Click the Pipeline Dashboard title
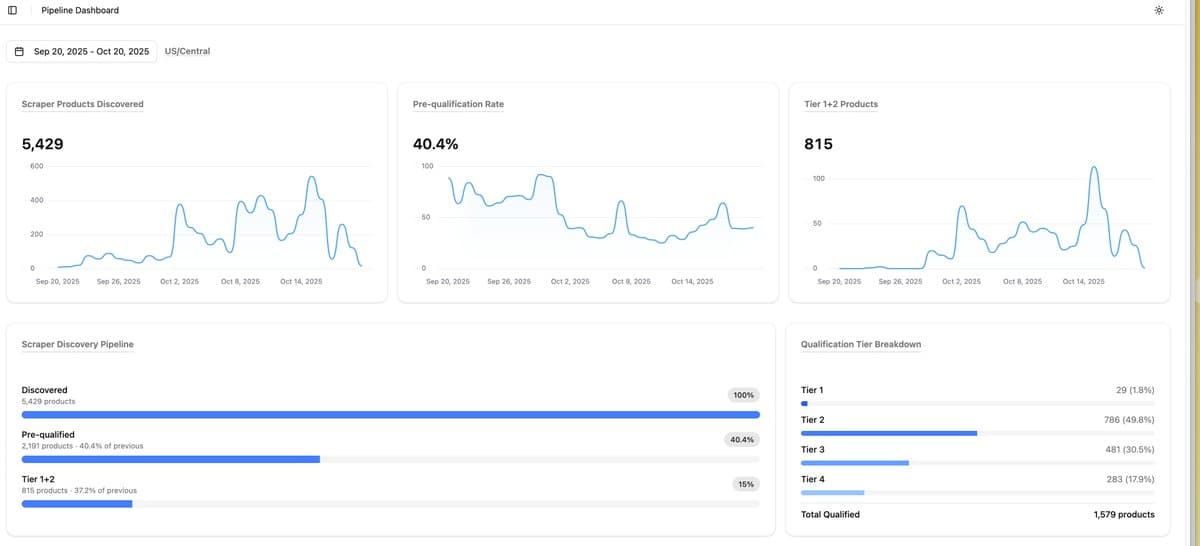Viewport: 1200px width, 546px height. pyautogui.click(x=80, y=10)
